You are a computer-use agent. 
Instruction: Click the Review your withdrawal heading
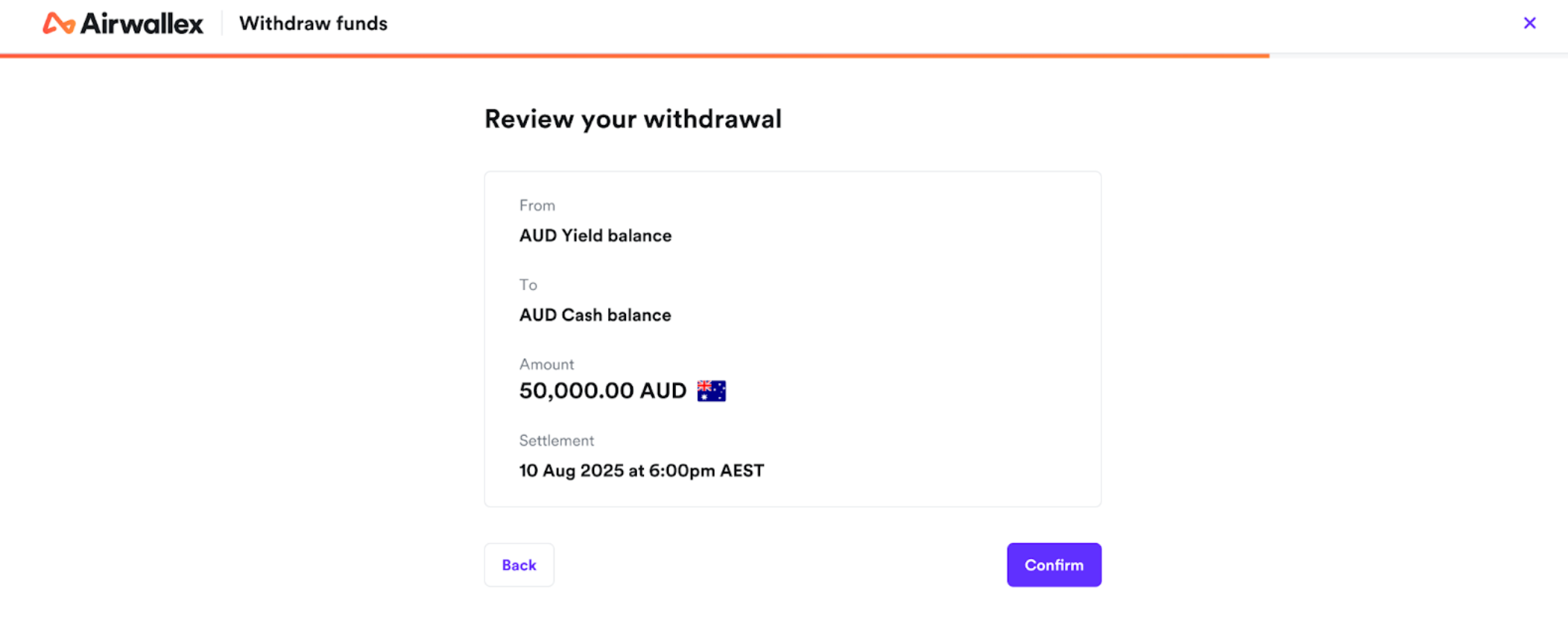pos(633,119)
